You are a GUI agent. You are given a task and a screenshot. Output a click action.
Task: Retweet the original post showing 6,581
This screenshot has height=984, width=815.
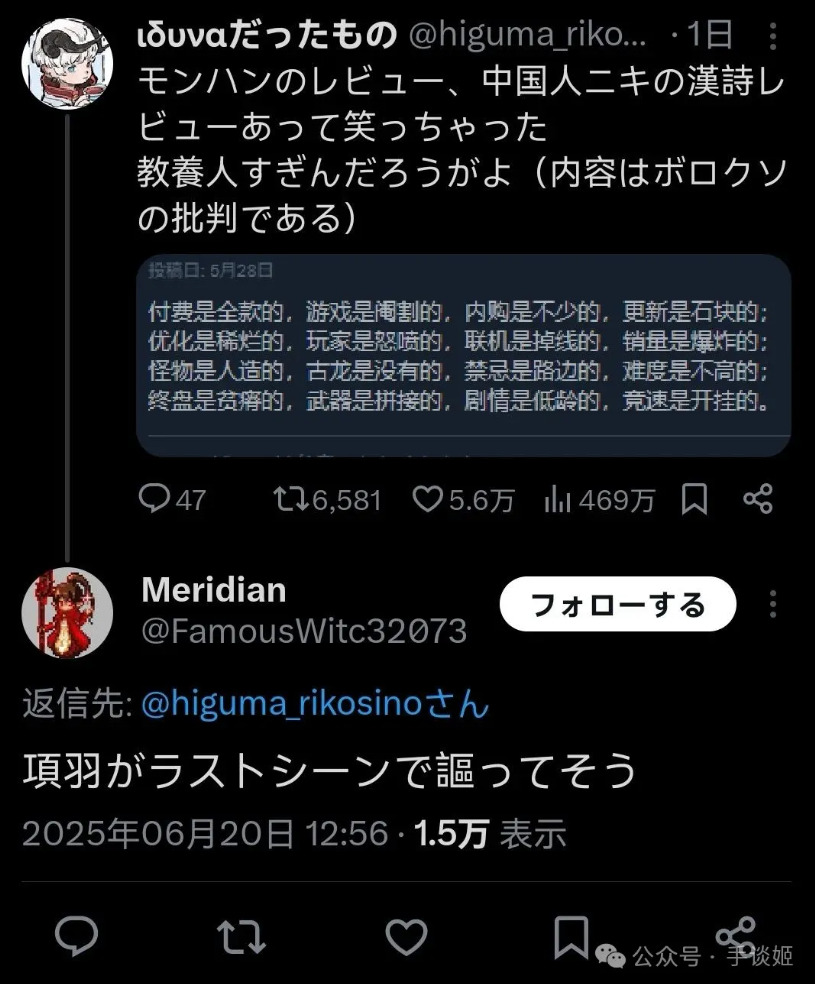click(x=327, y=500)
